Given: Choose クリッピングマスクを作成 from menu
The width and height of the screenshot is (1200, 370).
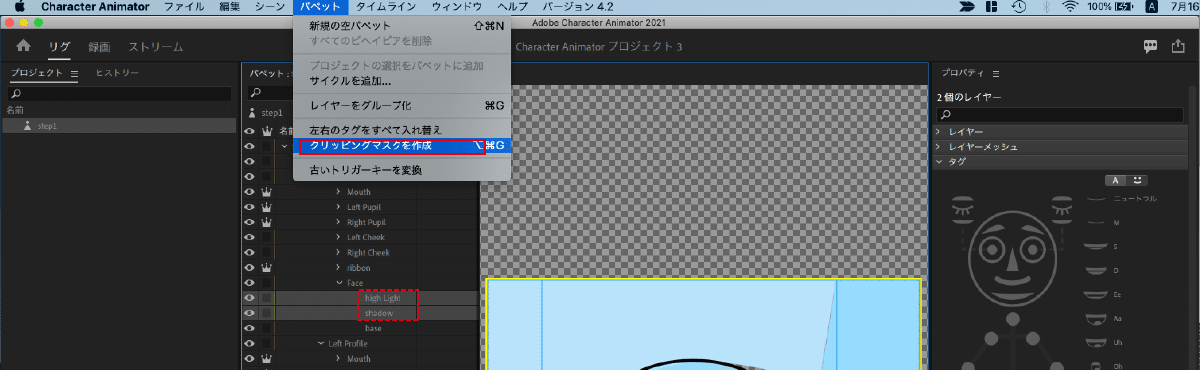Looking at the screenshot, I should pyautogui.click(x=402, y=146).
